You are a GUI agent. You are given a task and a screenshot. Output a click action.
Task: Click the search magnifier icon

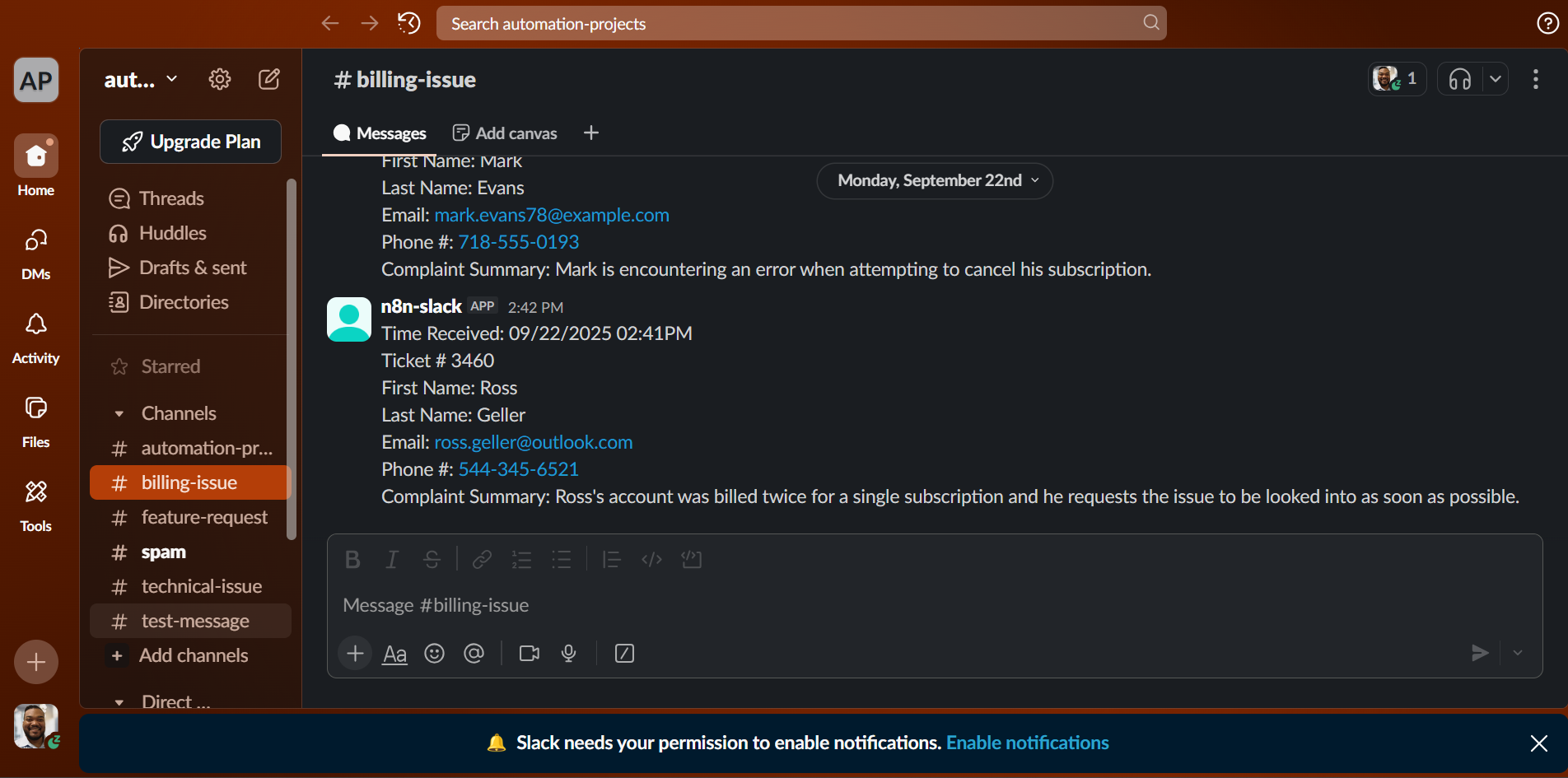(1150, 23)
